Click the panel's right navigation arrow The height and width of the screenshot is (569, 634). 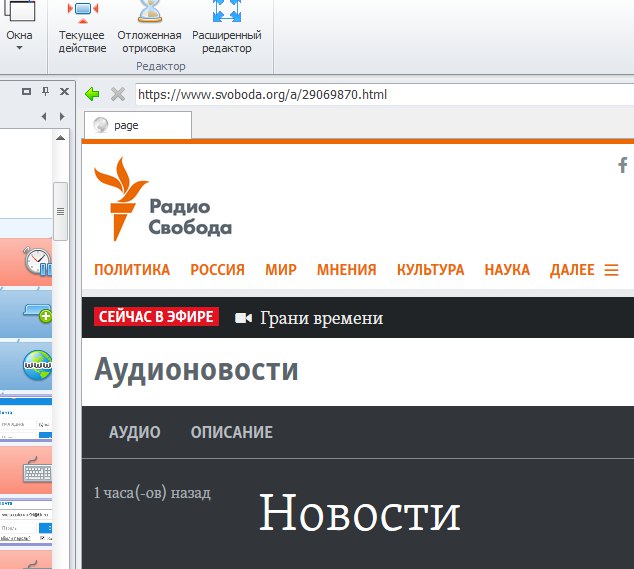click(62, 116)
